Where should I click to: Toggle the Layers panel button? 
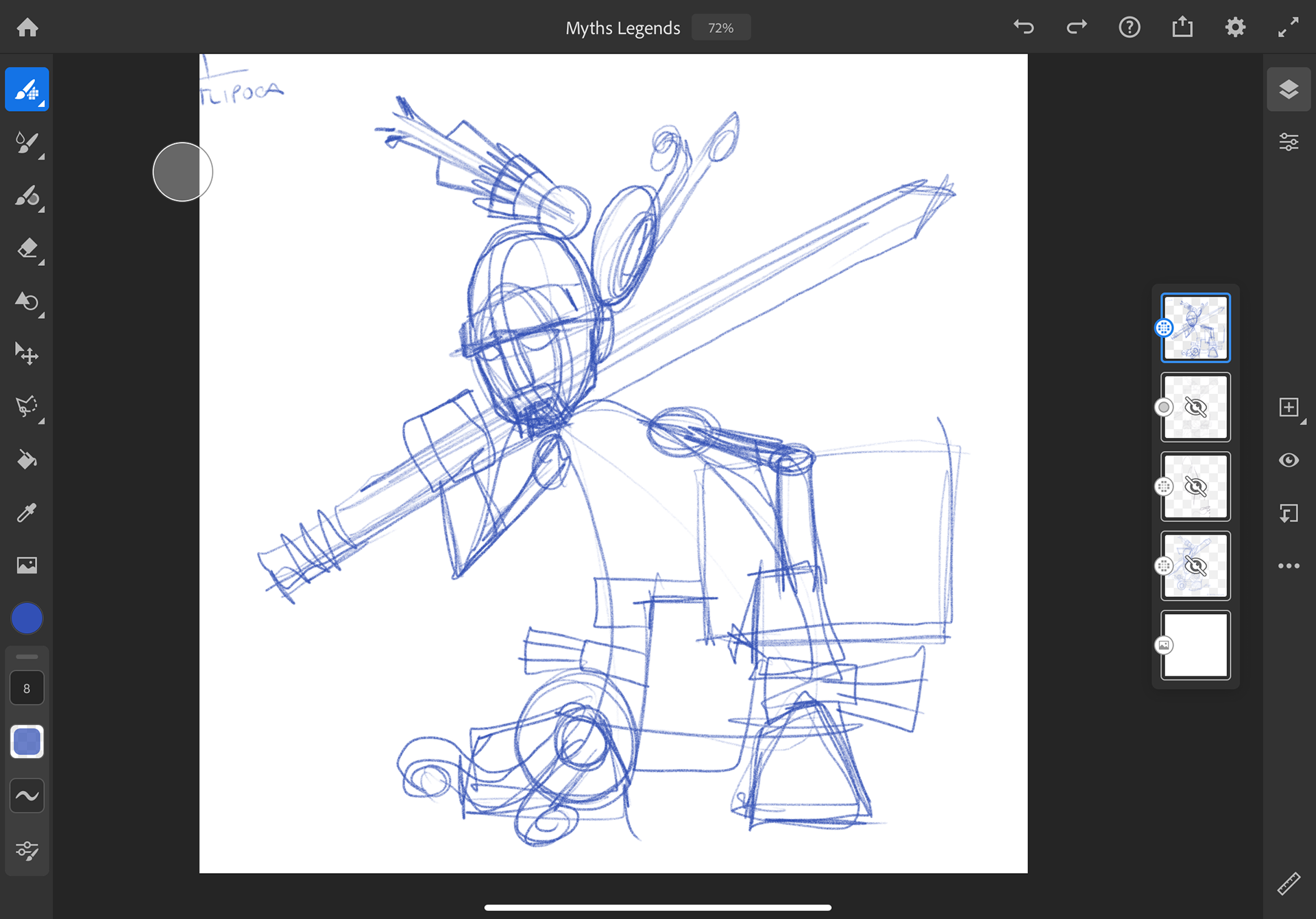pos(1289,90)
